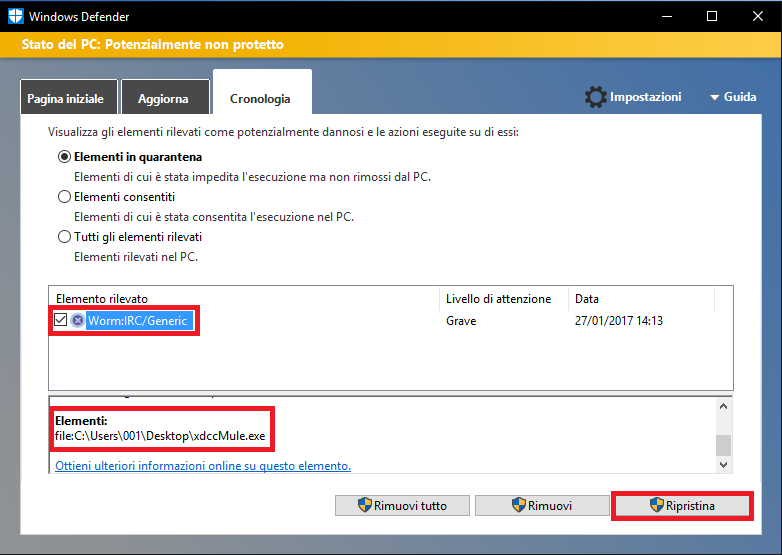Click shield icon on Rimuovi button
The height and width of the screenshot is (555, 782).
[x=518, y=506]
